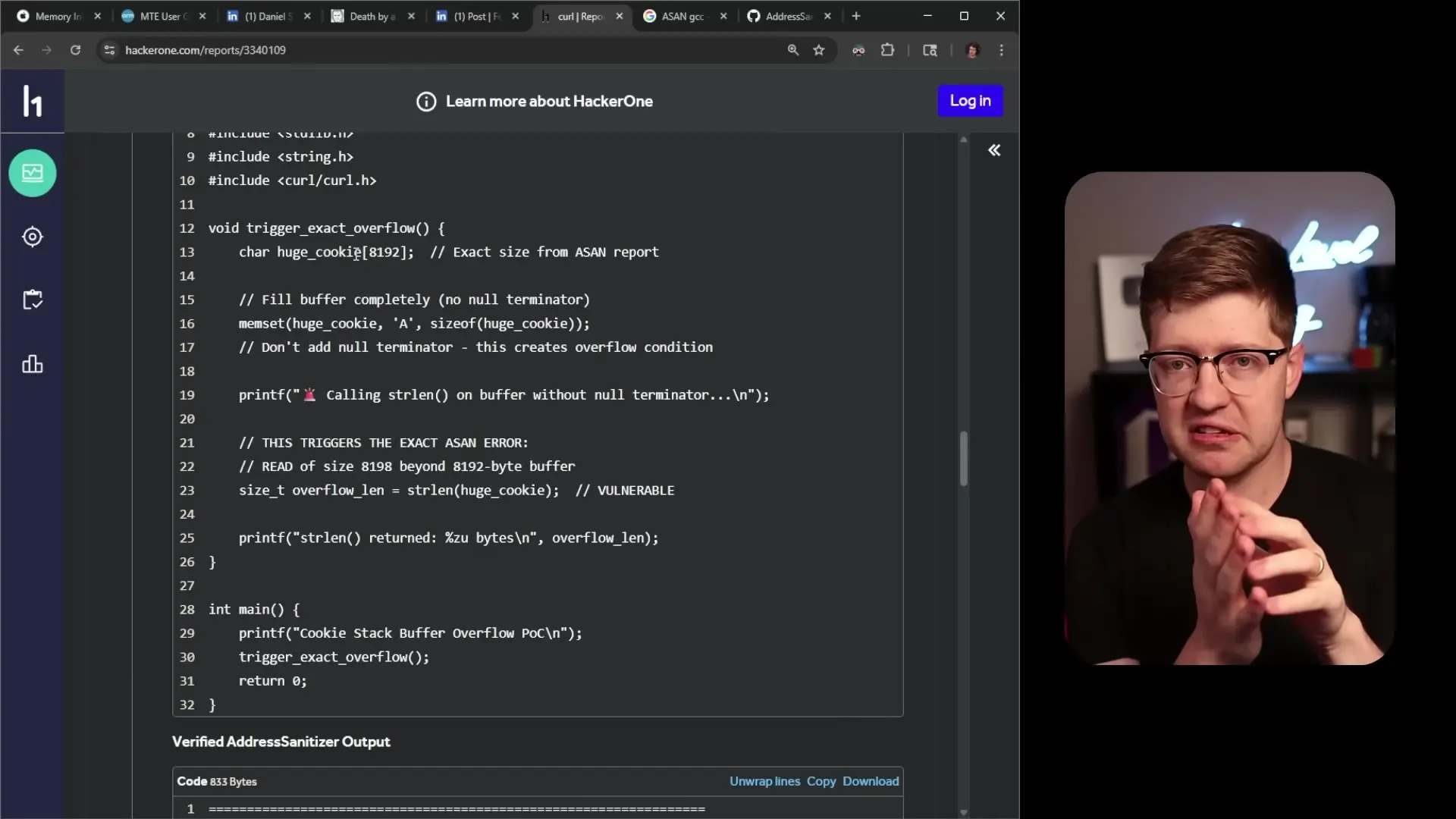Open the green Hacktivity sidebar icon
Viewport: 1456px width, 819px height.
(x=33, y=173)
